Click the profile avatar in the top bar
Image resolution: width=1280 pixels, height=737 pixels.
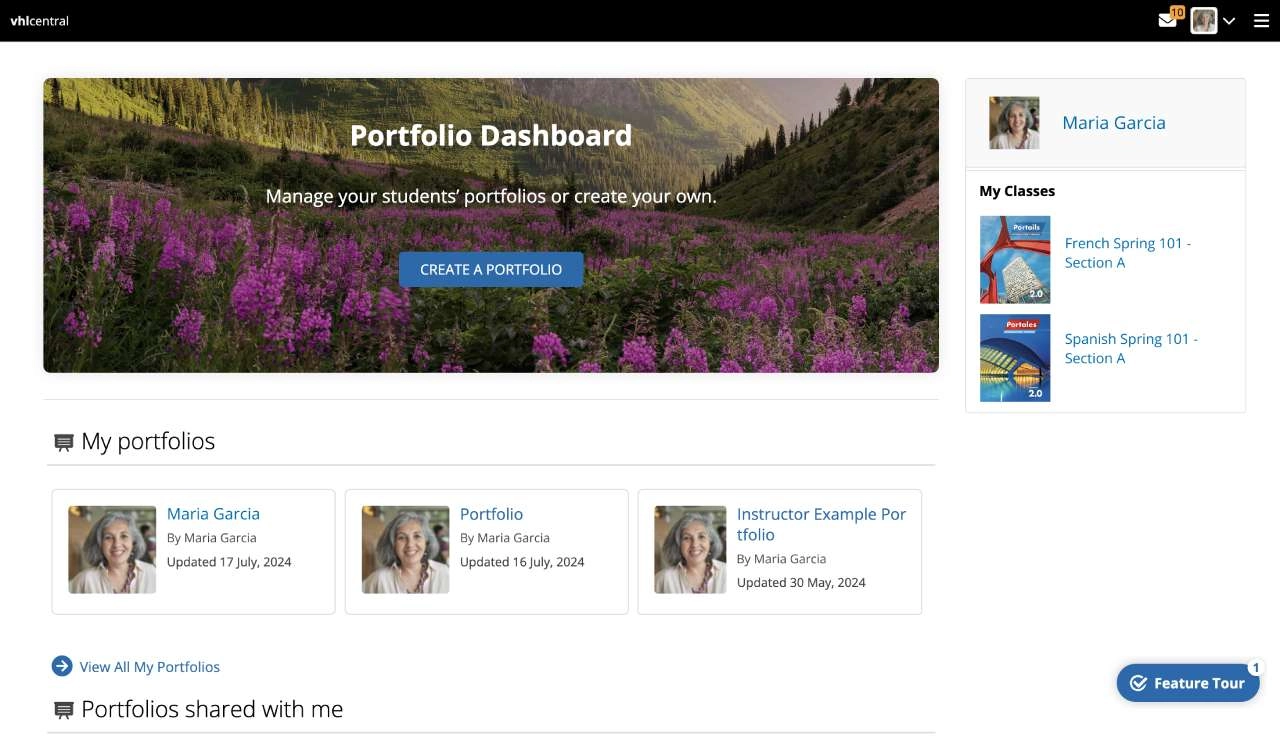(x=1204, y=20)
